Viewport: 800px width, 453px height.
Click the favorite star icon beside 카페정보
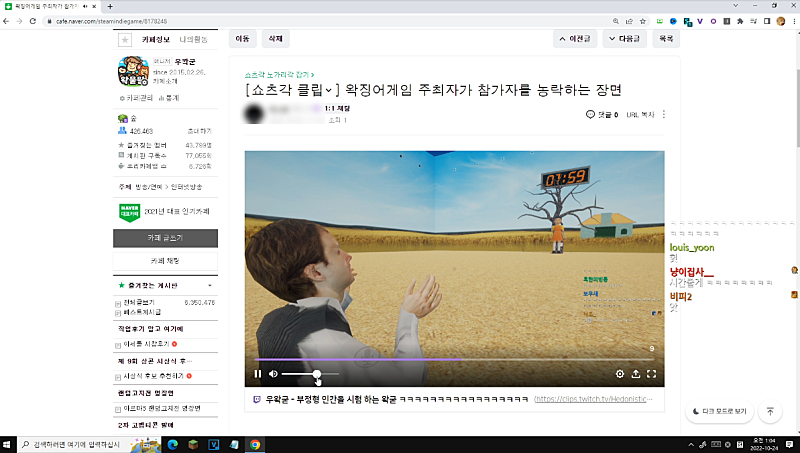point(124,40)
